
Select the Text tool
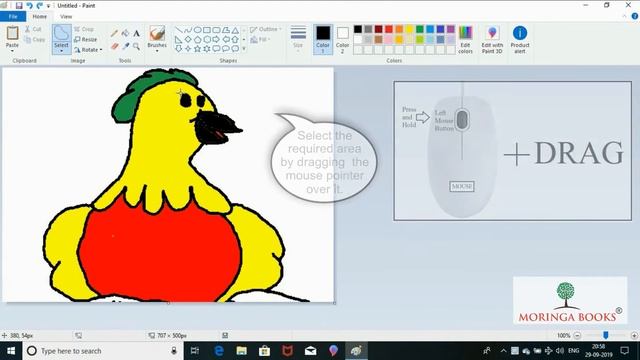136,33
